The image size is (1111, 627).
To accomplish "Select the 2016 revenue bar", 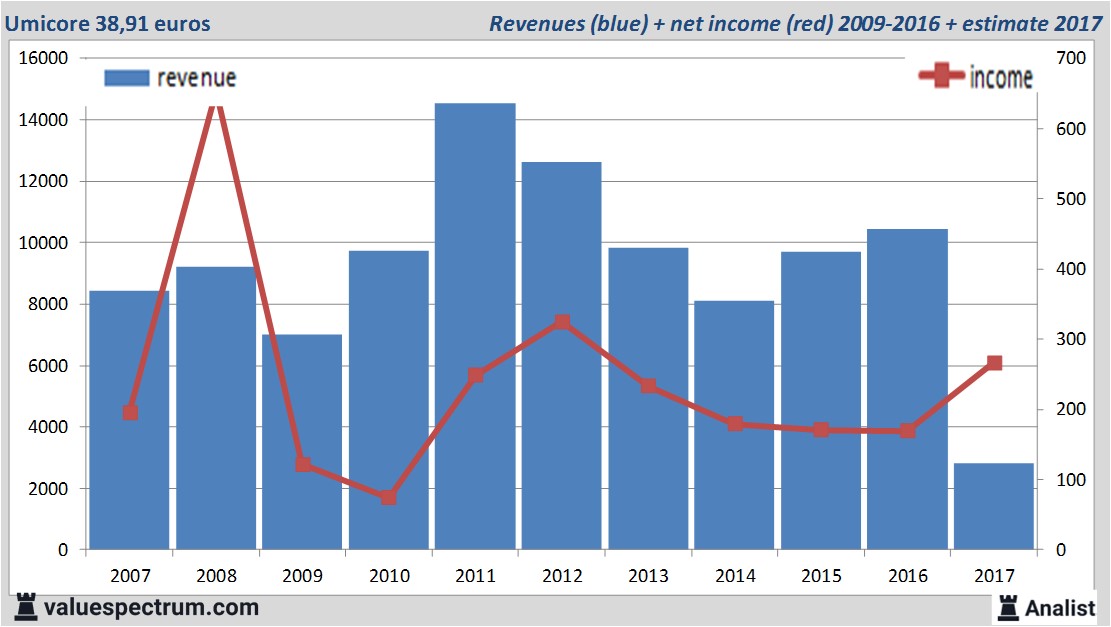I will [x=908, y=389].
